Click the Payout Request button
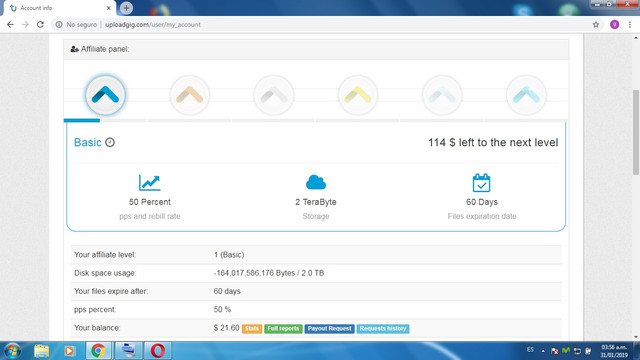Screen dimensions: 640x360 [329, 329]
